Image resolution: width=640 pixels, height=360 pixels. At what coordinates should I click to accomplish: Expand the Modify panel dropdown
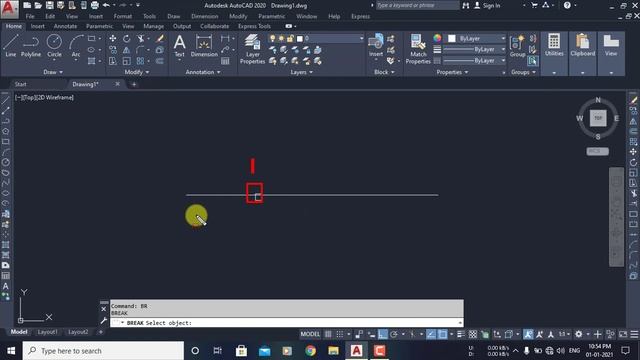point(137,72)
